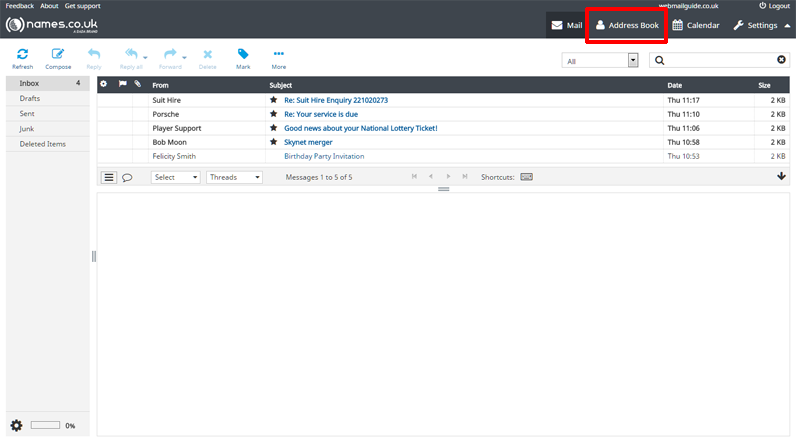Sort by flag column icon

tap(122, 84)
